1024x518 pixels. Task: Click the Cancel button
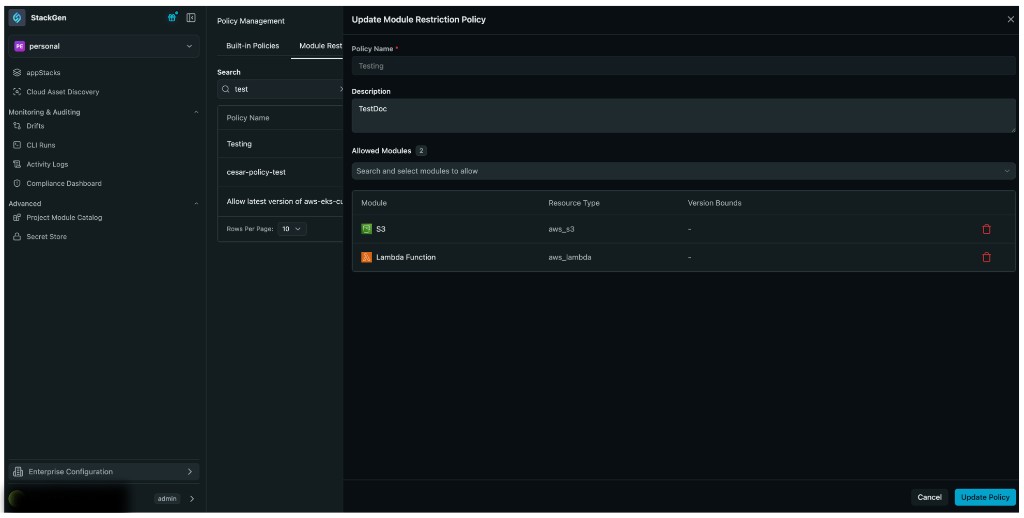(x=929, y=497)
